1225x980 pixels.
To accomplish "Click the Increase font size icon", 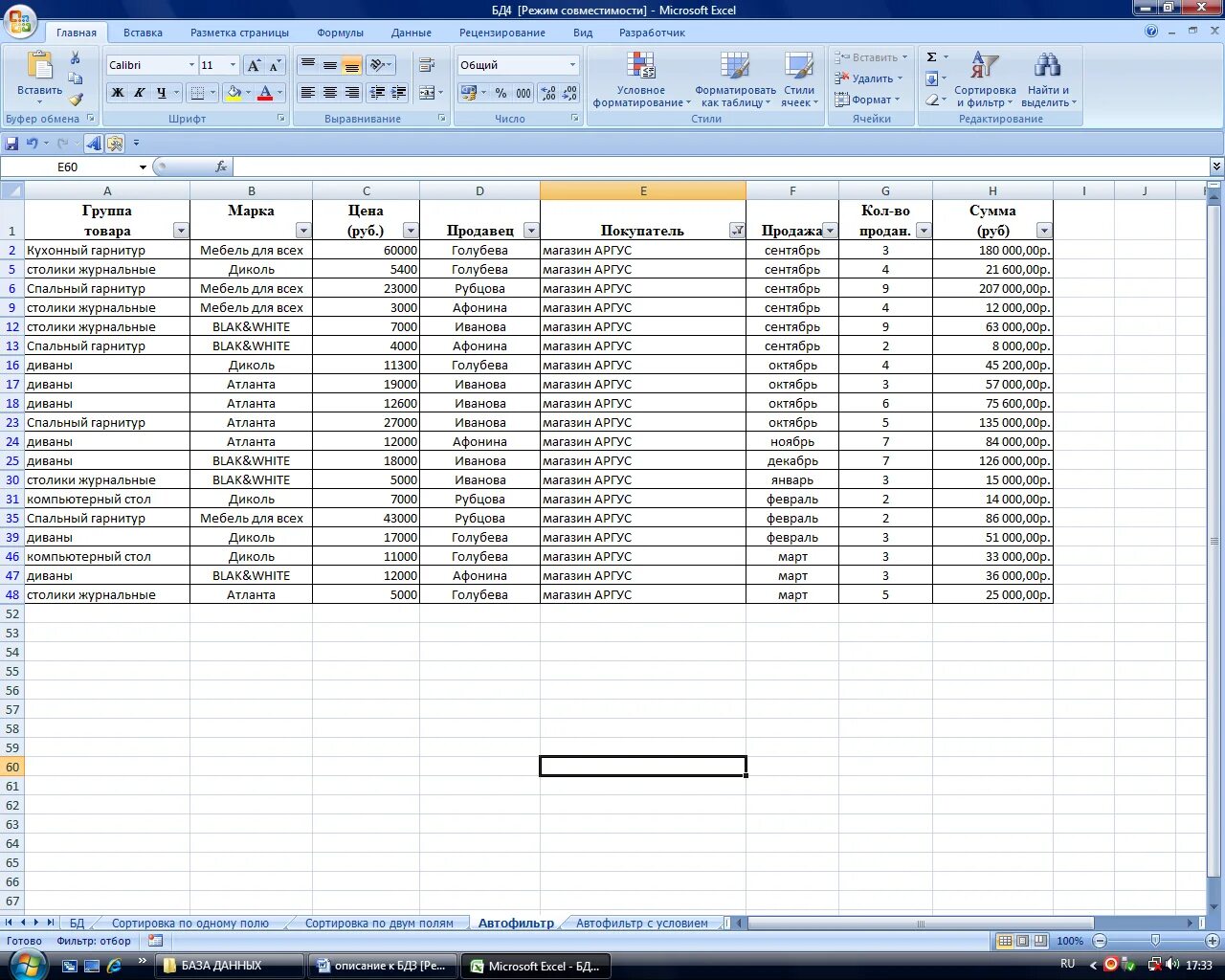I will coord(254,65).
